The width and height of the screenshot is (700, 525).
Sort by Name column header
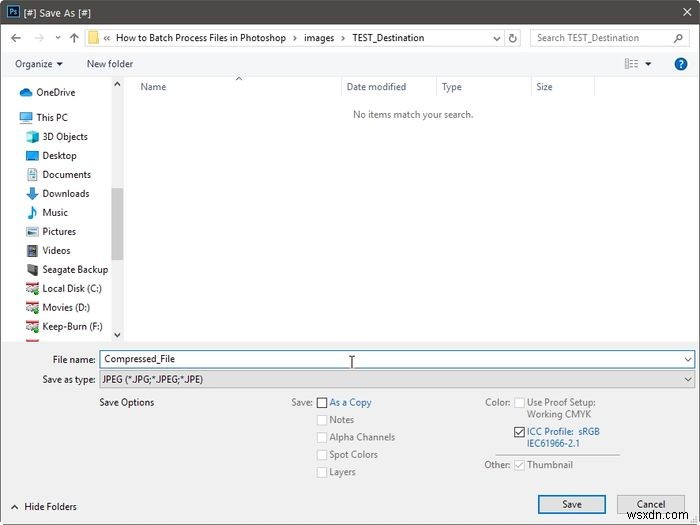pos(153,87)
